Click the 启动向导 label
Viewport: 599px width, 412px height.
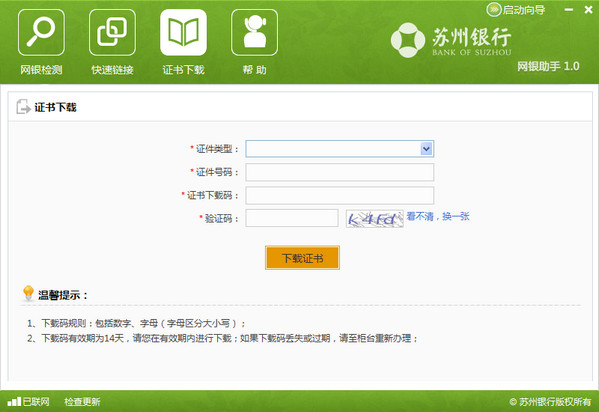(524, 10)
